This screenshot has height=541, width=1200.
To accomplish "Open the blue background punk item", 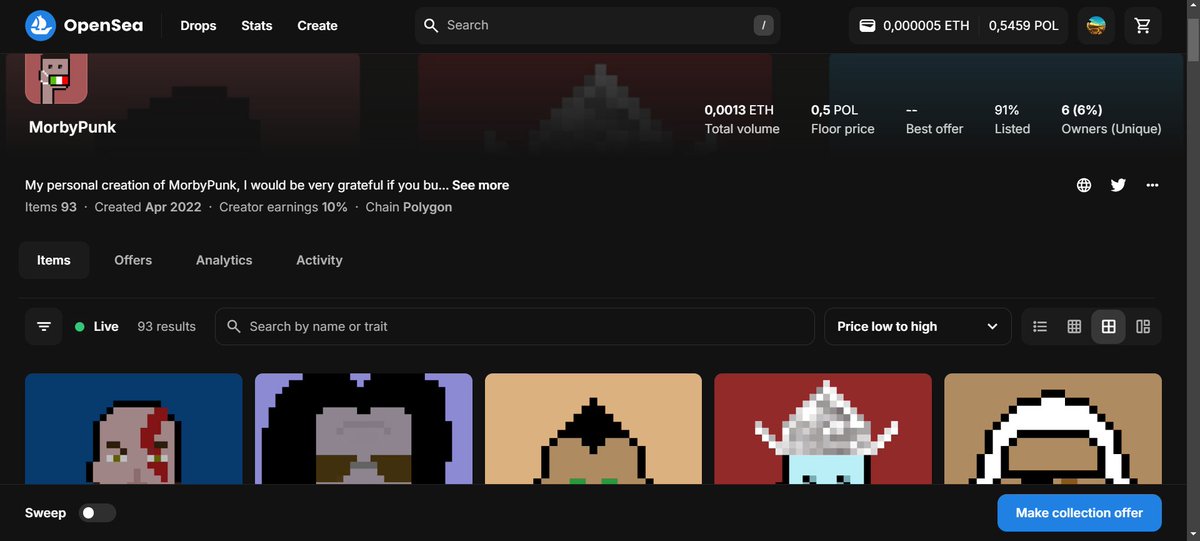I will [x=134, y=429].
